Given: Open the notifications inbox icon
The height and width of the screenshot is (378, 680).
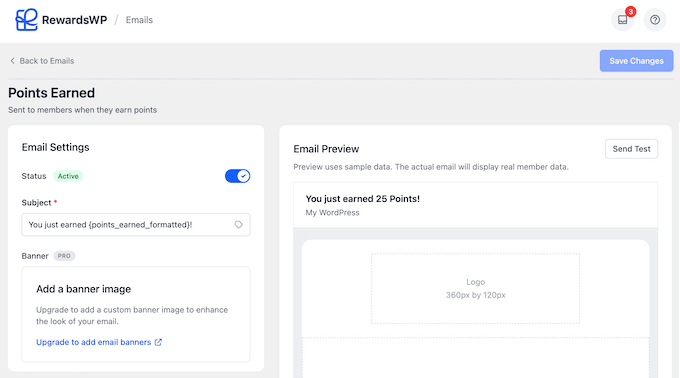Looking at the screenshot, I should pos(622,20).
